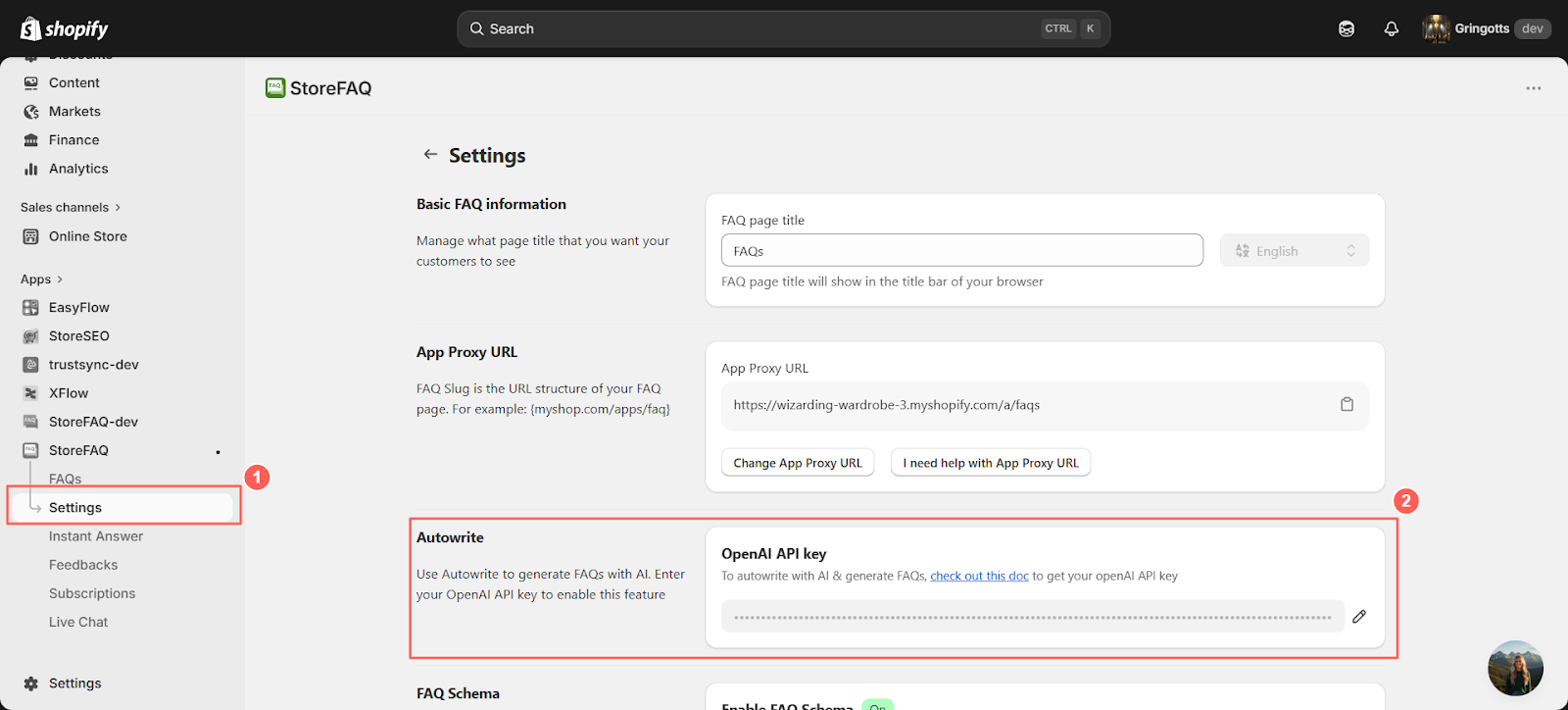Image resolution: width=1568 pixels, height=710 pixels.
Task: Click the App Proxy URL text field
Action: click(x=1045, y=406)
